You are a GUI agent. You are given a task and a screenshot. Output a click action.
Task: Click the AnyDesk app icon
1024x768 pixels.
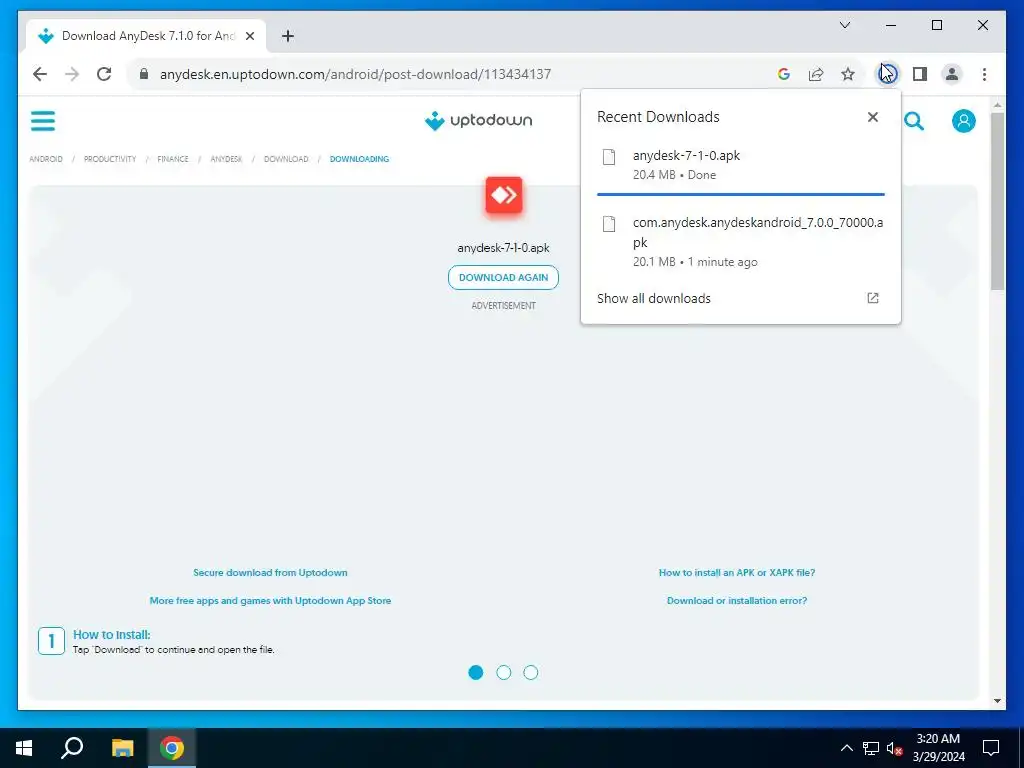[x=504, y=195]
